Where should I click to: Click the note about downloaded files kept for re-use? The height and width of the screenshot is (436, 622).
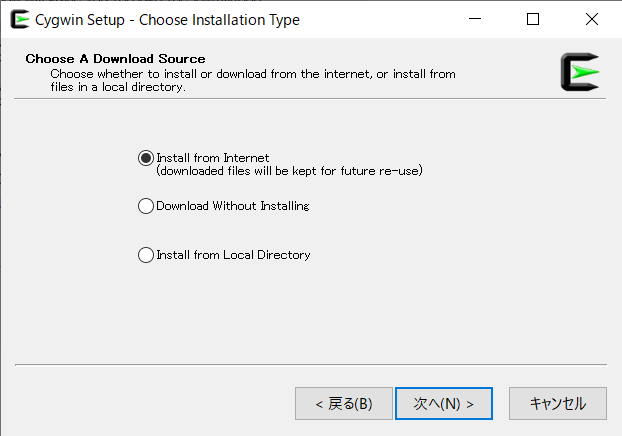pyautogui.click(x=290, y=171)
